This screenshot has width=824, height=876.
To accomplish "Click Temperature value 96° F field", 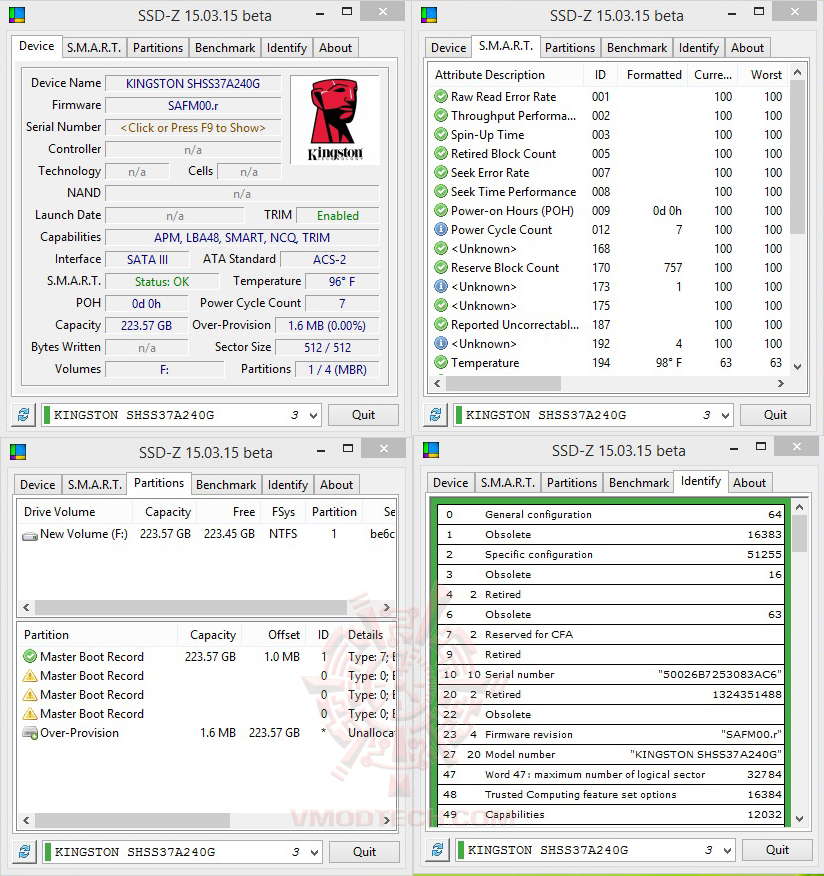I will 342,282.
